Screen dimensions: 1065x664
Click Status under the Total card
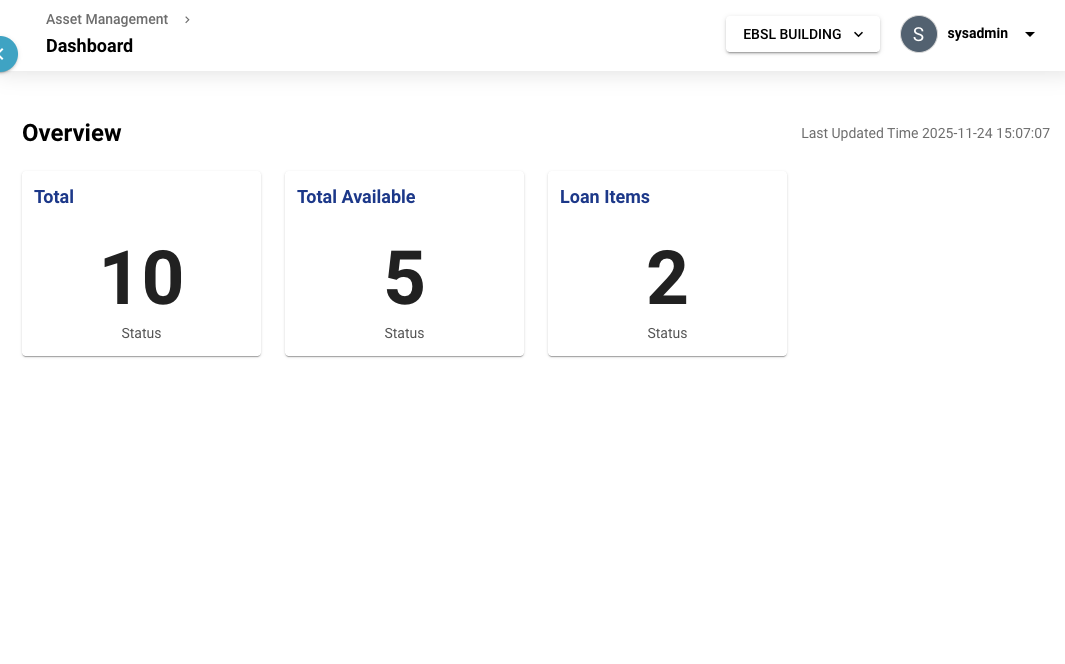pyautogui.click(x=141, y=333)
